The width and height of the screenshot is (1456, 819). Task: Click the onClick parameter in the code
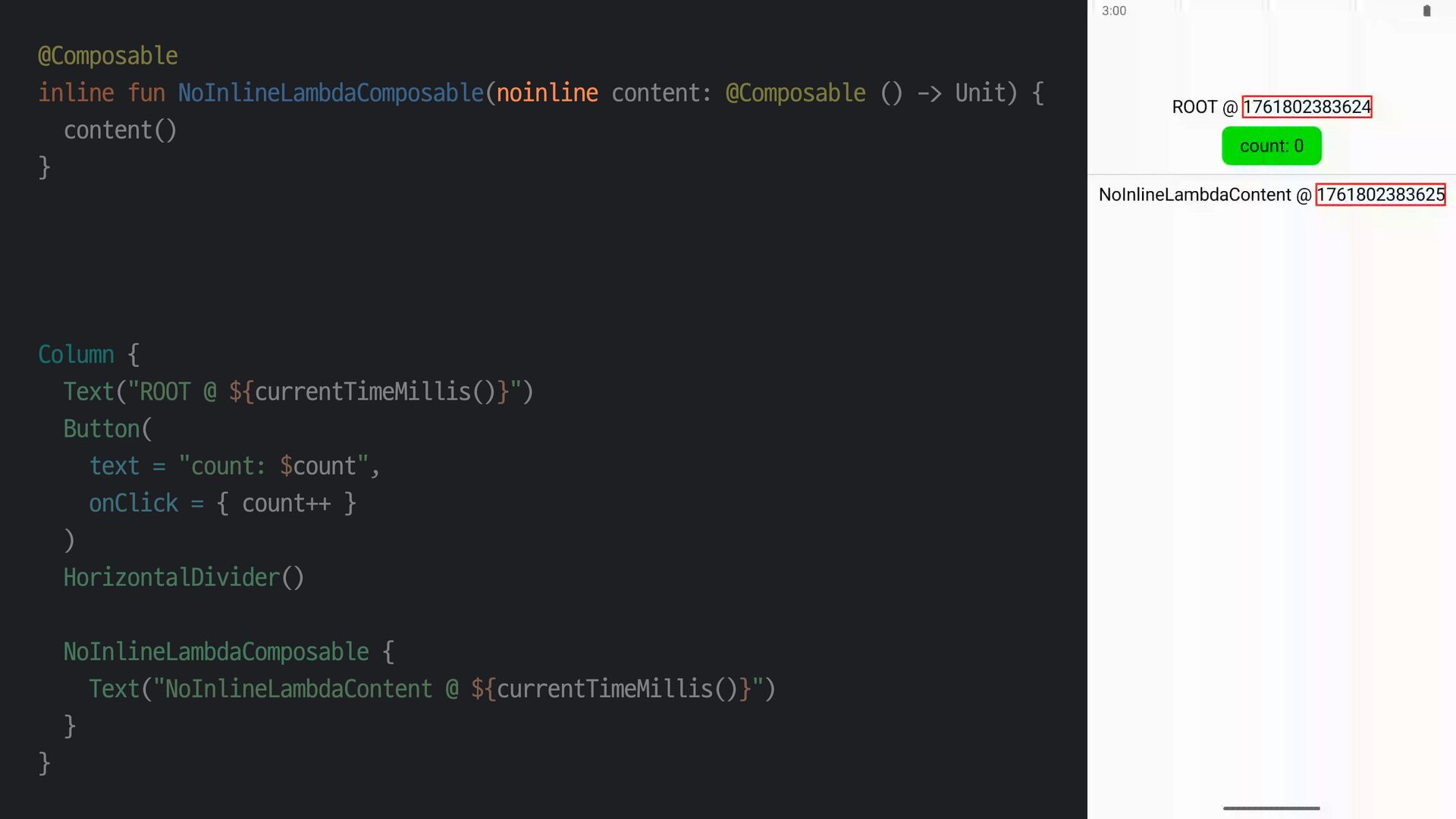tap(133, 503)
